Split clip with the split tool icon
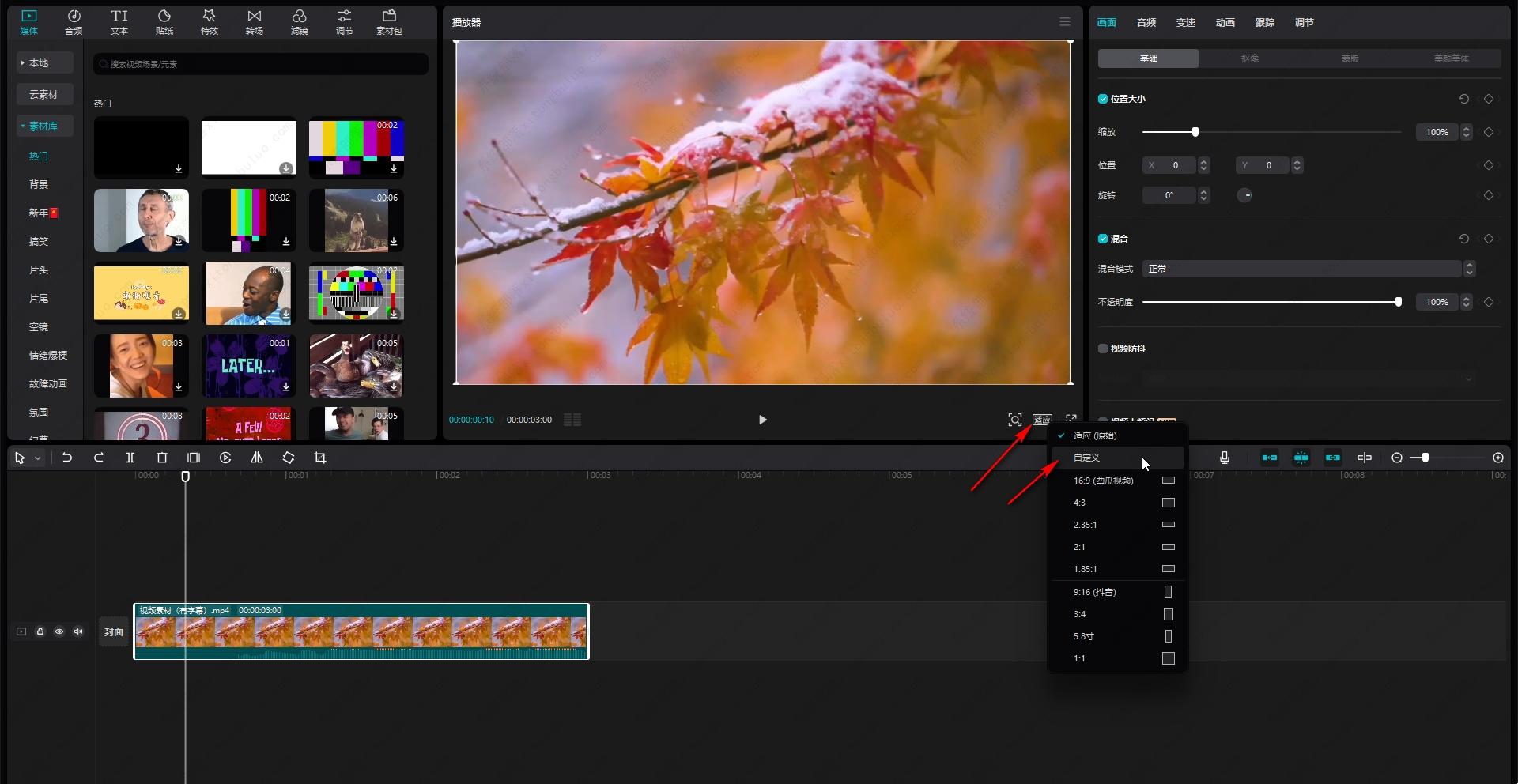The image size is (1518, 784). 130,458
